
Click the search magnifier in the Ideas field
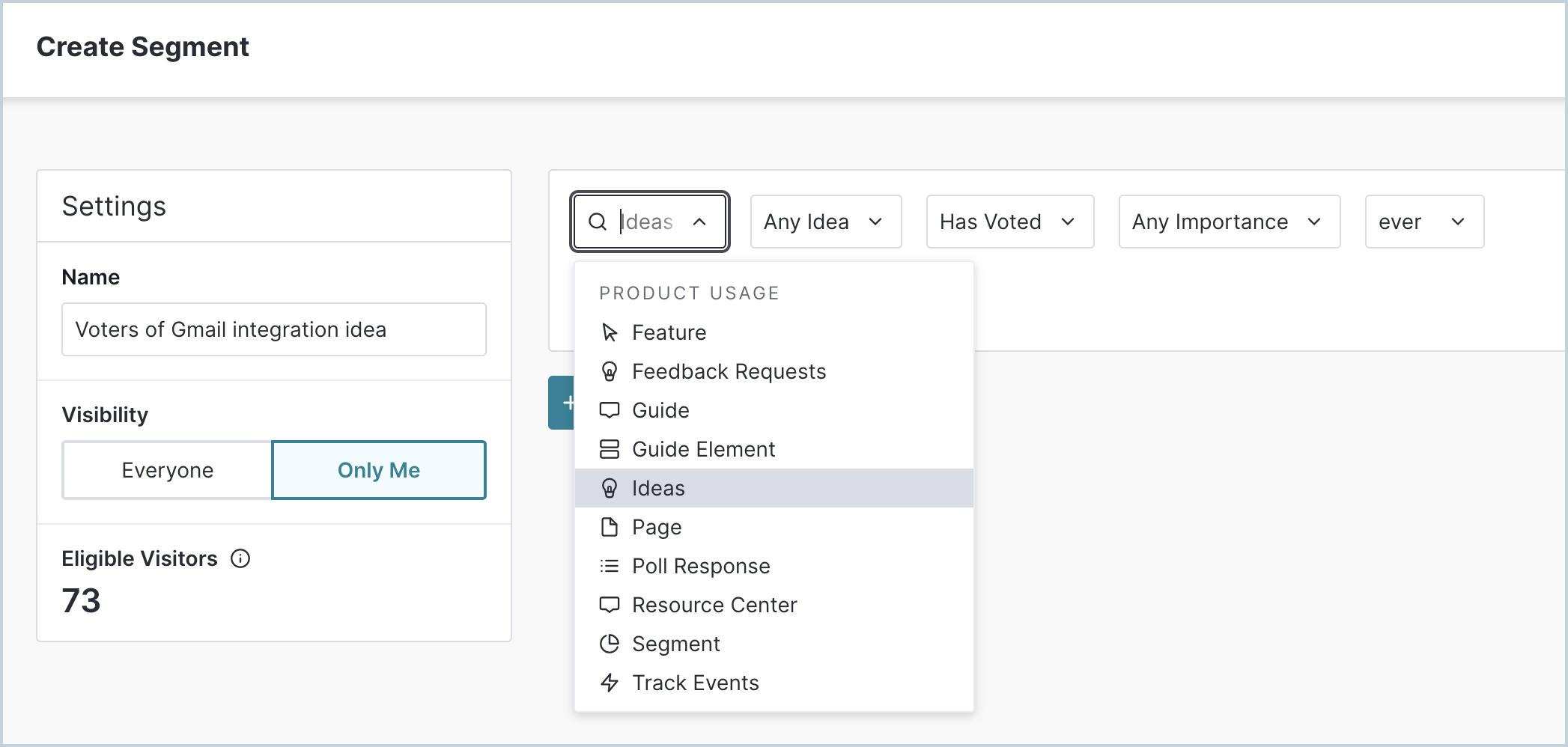point(598,222)
